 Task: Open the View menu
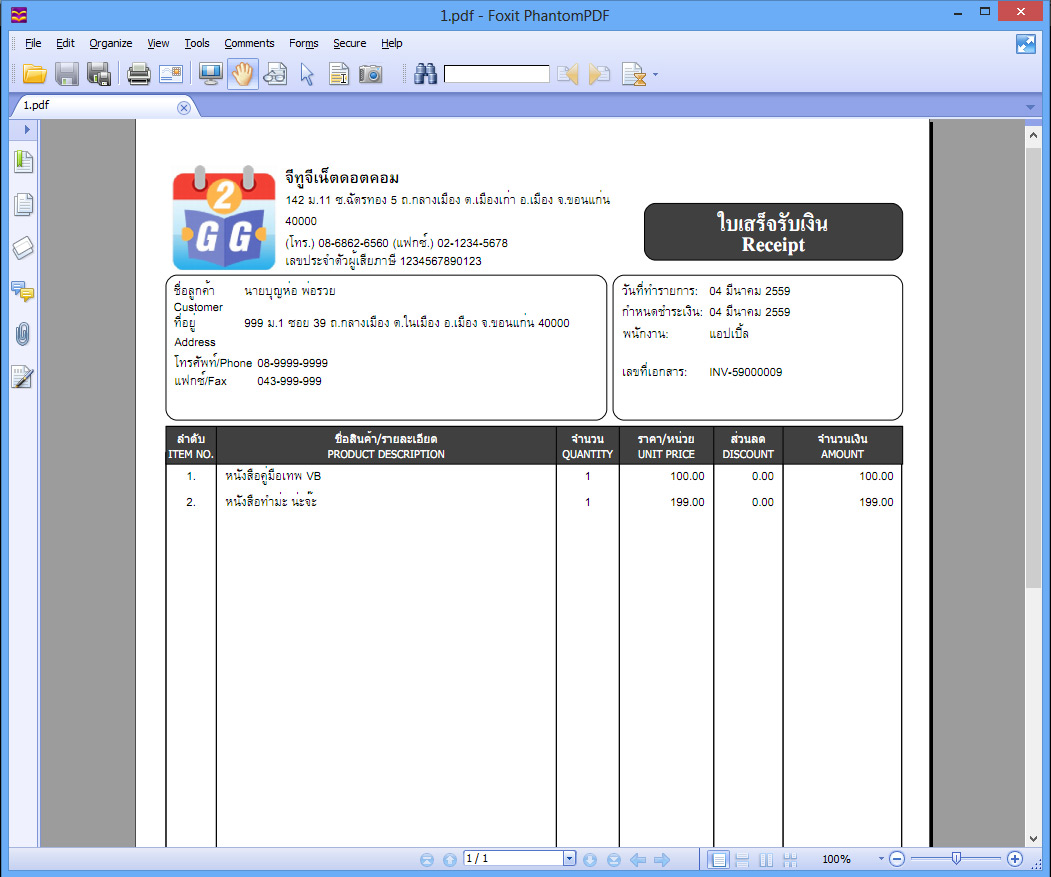pos(158,43)
